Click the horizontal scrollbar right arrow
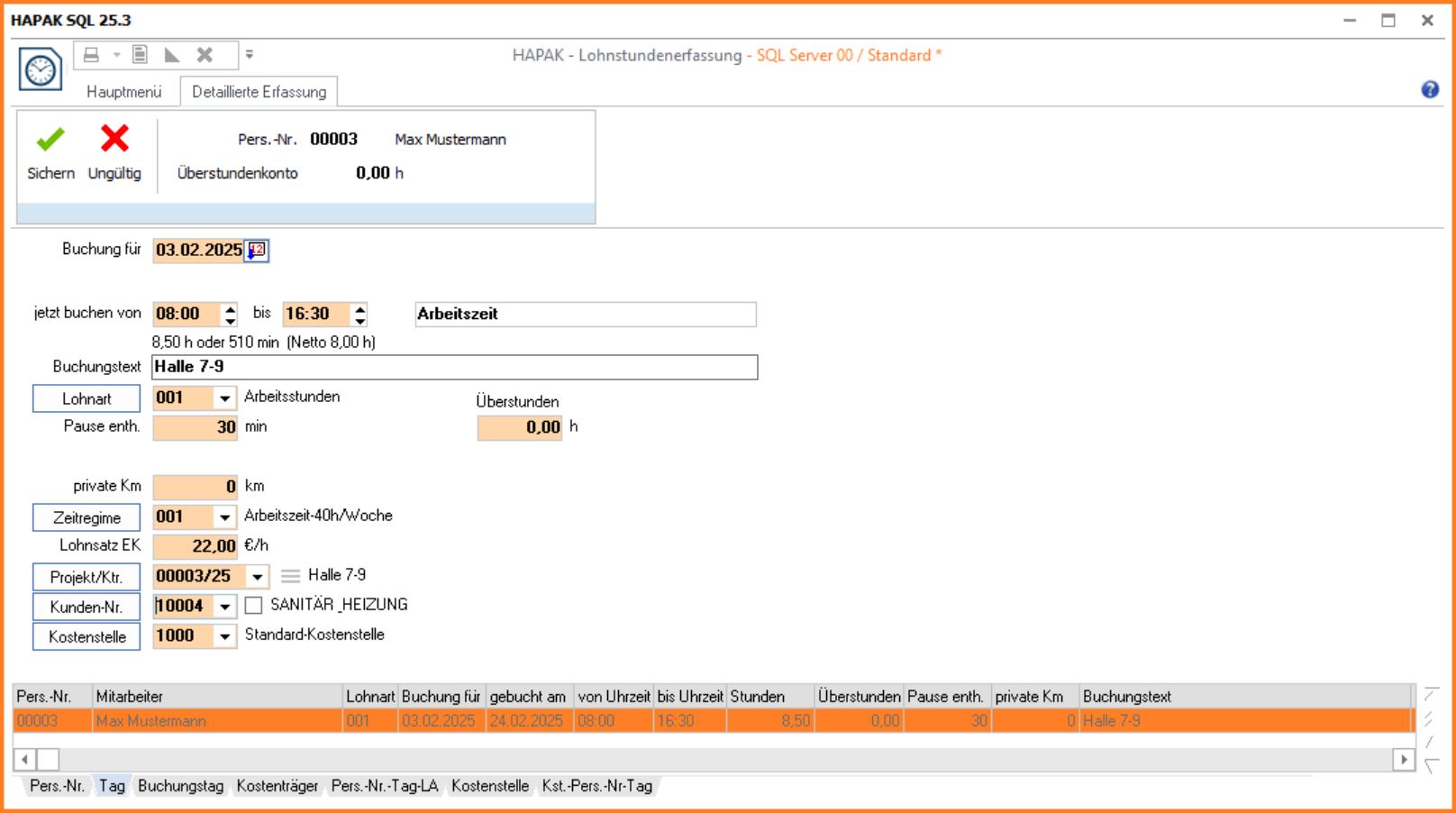 point(1403,760)
